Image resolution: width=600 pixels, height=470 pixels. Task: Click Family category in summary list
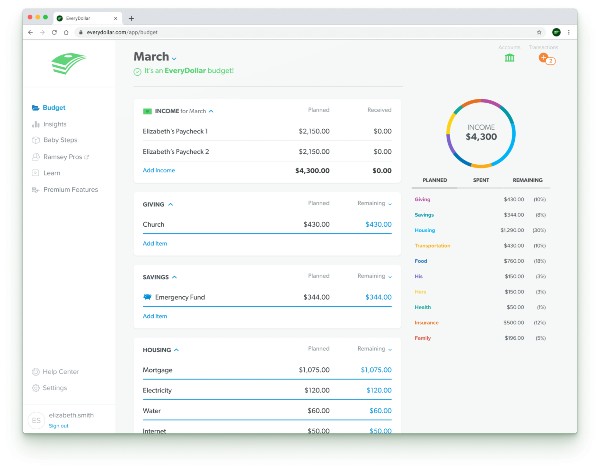pyautogui.click(x=422, y=338)
